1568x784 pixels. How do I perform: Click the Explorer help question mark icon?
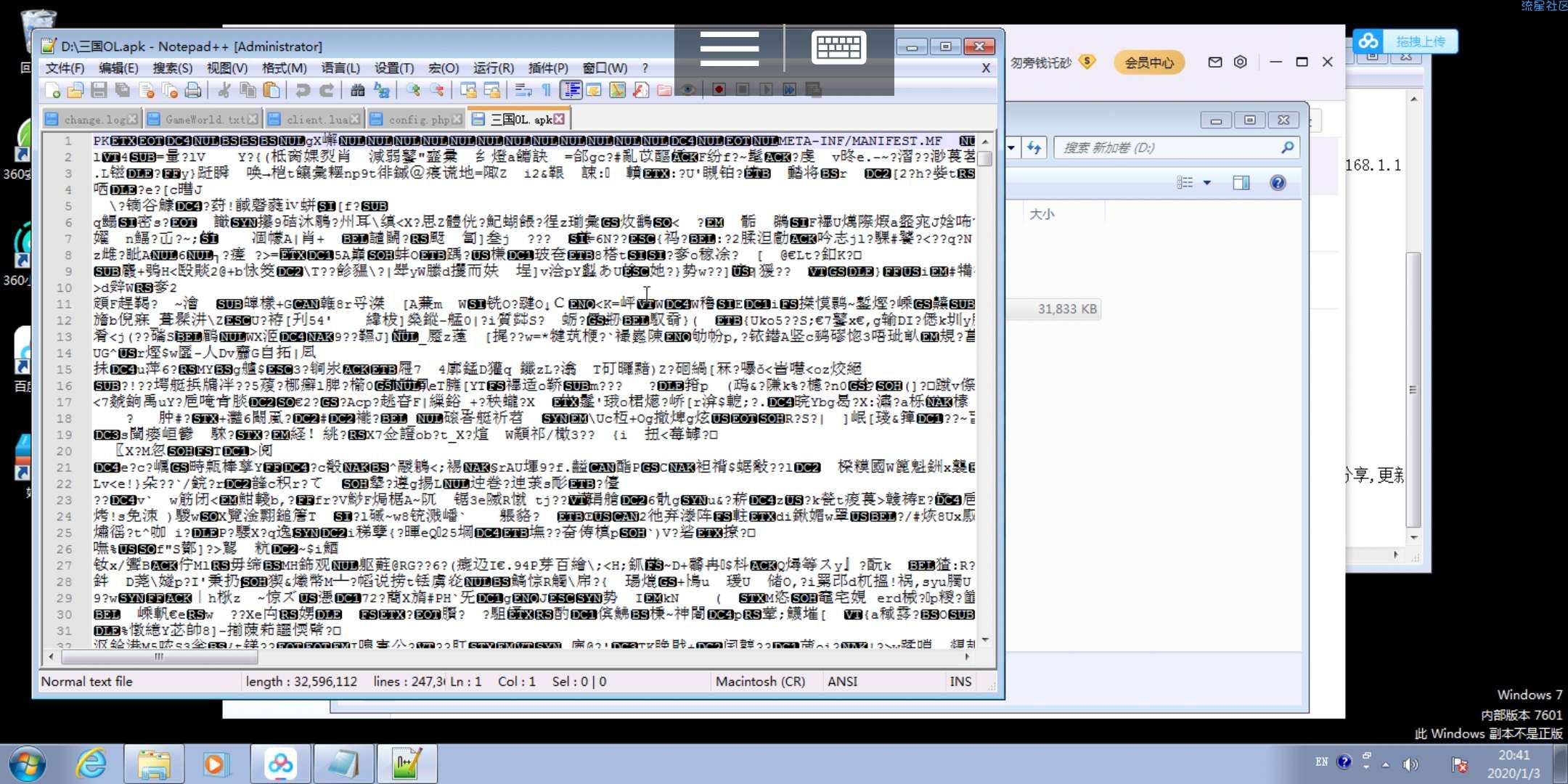point(1278,183)
